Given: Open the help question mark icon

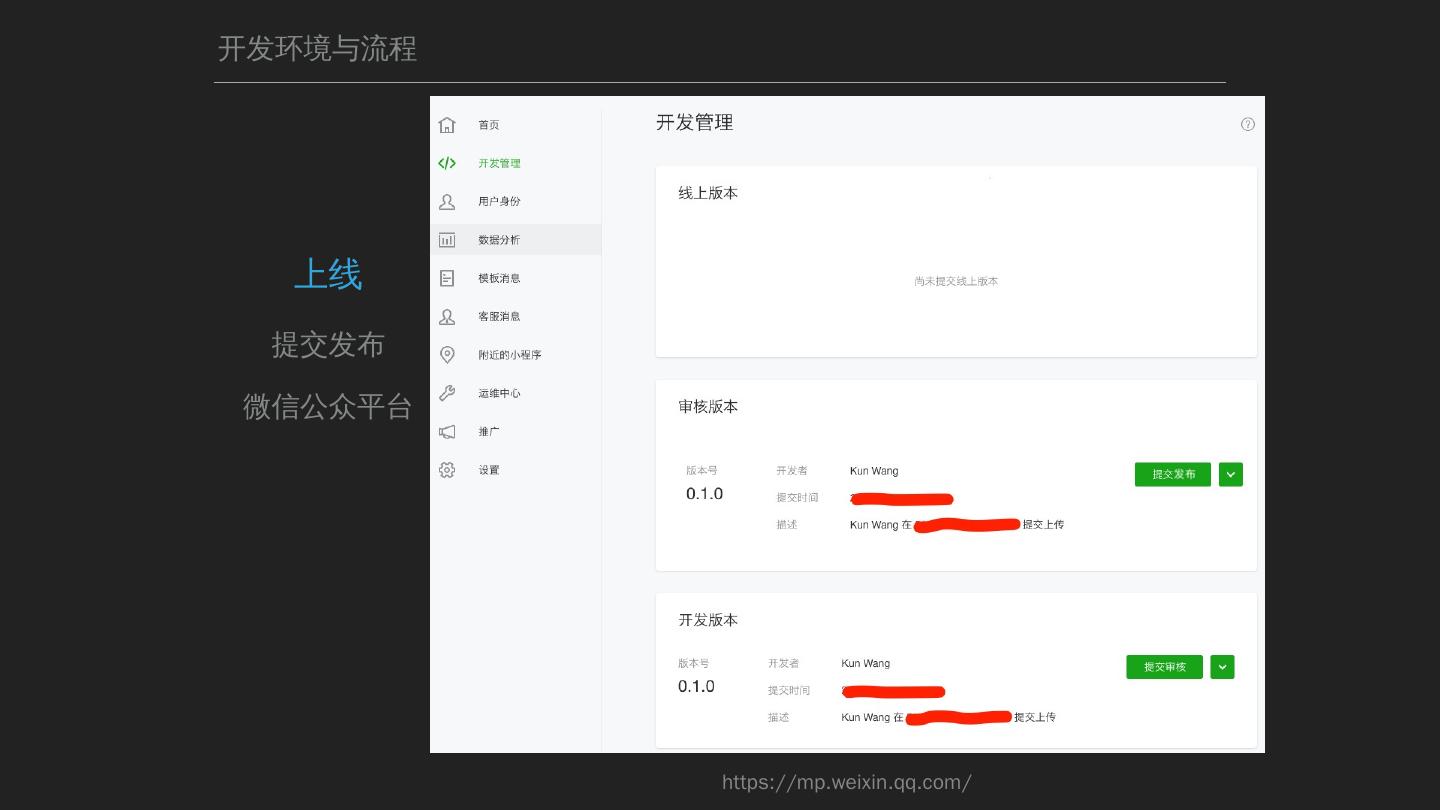Looking at the screenshot, I should pyautogui.click(x=1247, y=125).
